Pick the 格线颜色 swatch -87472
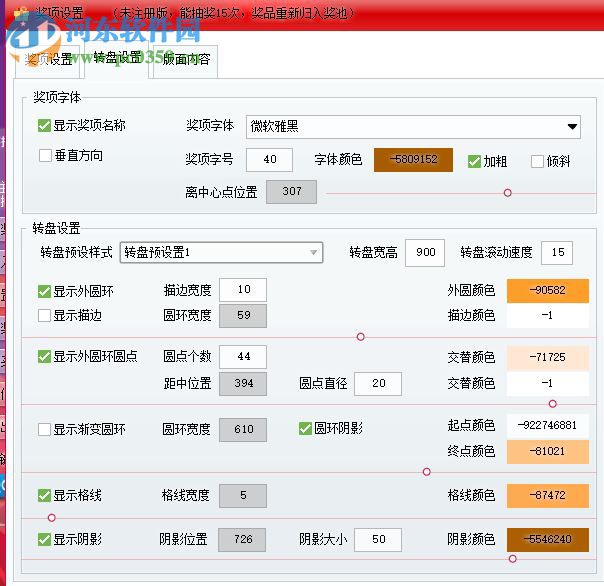The image size is (604, 586). click(x=547, y=495)
